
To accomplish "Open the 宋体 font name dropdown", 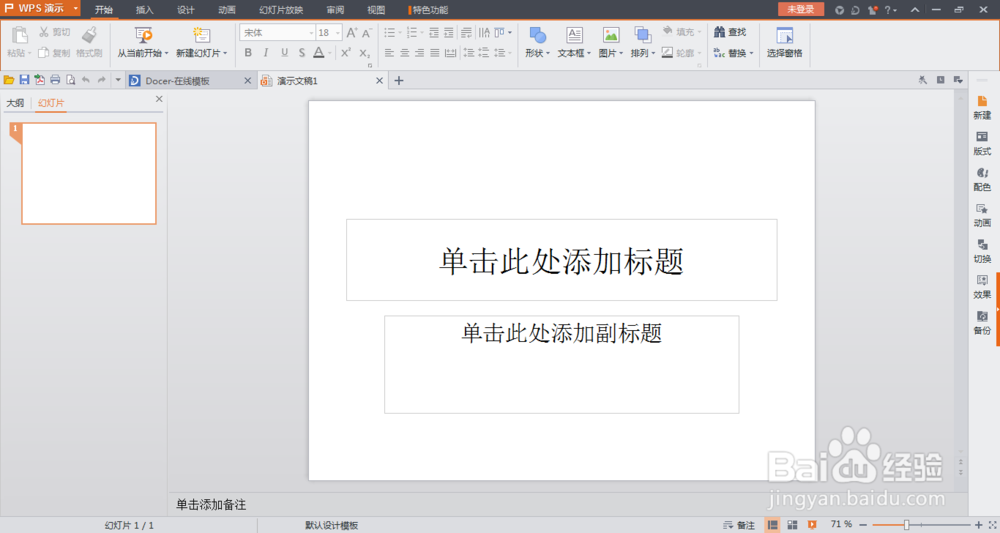I will pyautogui.click(x=311, y=33).
